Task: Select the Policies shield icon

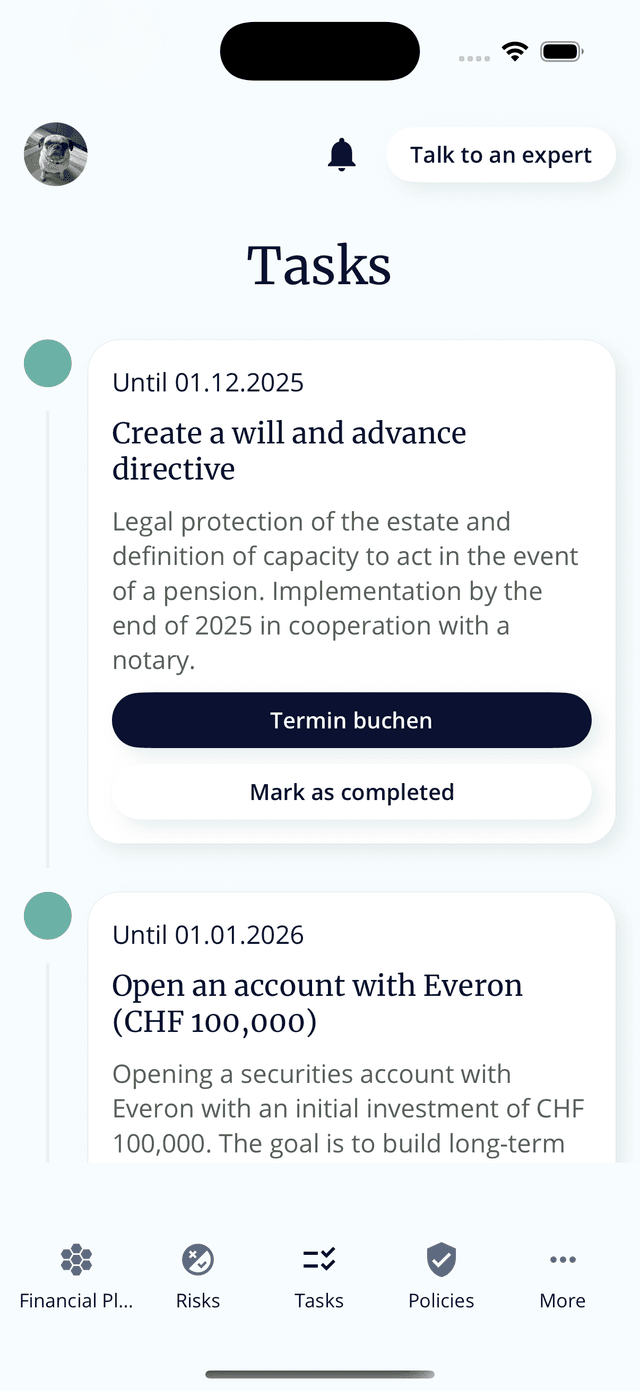Action: coord(440,1259)
